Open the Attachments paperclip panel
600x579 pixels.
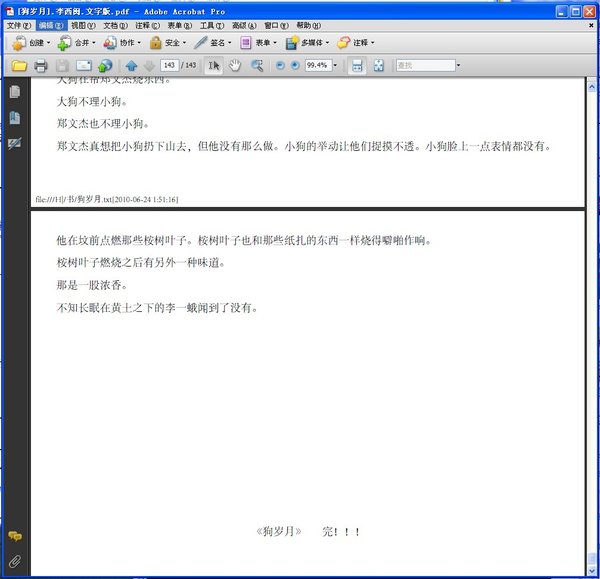[15, 560]
